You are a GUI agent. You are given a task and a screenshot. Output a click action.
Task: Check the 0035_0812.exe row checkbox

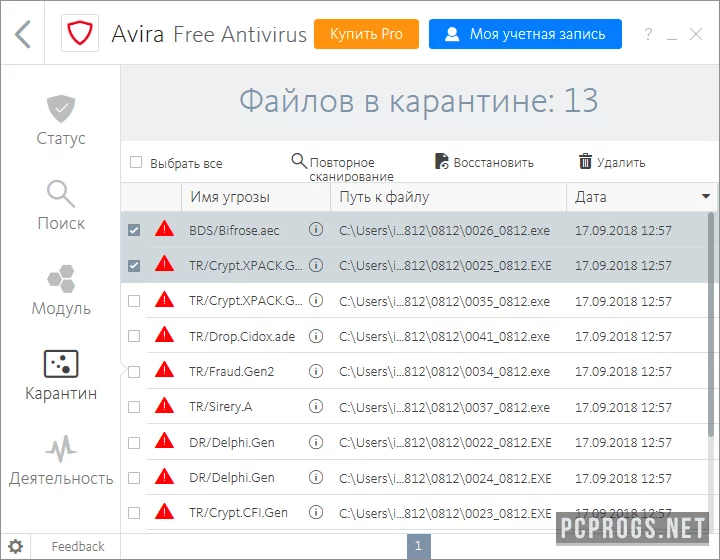134,301
